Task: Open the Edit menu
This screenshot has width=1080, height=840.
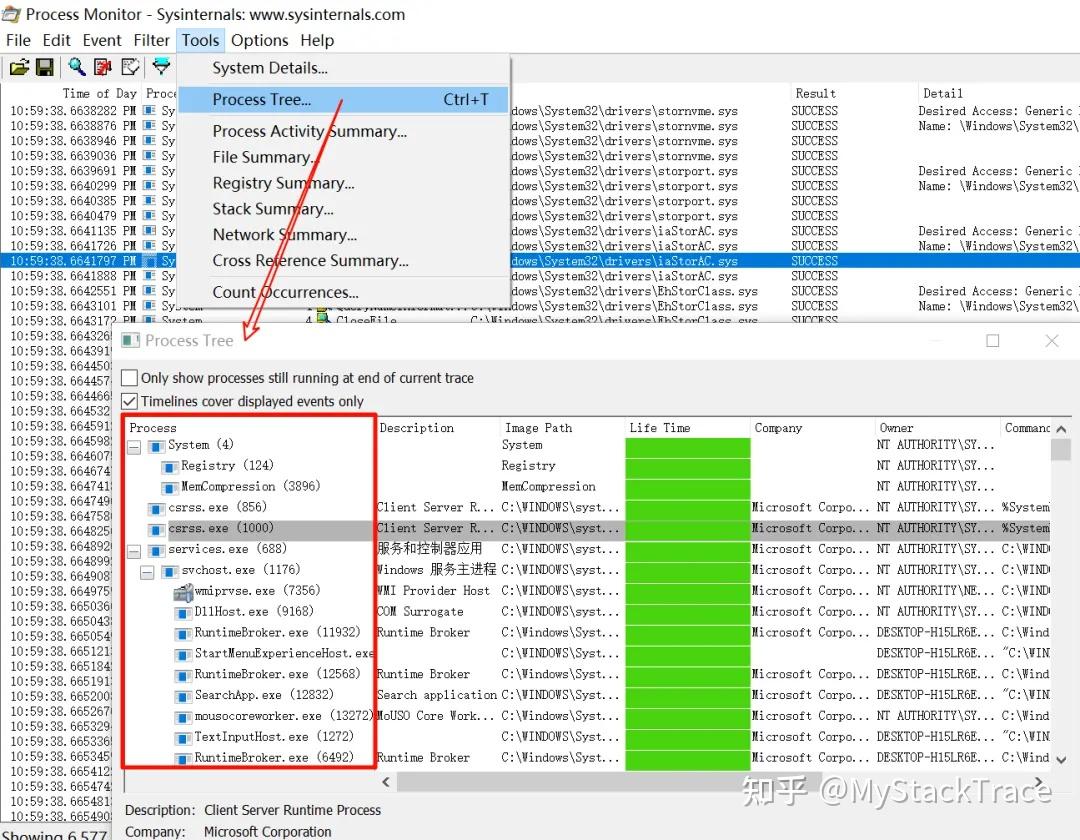Action: [x=56, y=41]
